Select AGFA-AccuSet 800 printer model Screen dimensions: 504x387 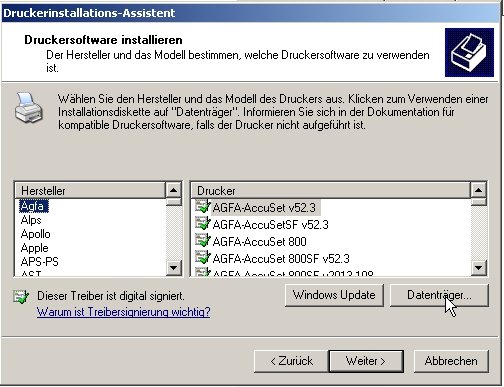[259, 241]
